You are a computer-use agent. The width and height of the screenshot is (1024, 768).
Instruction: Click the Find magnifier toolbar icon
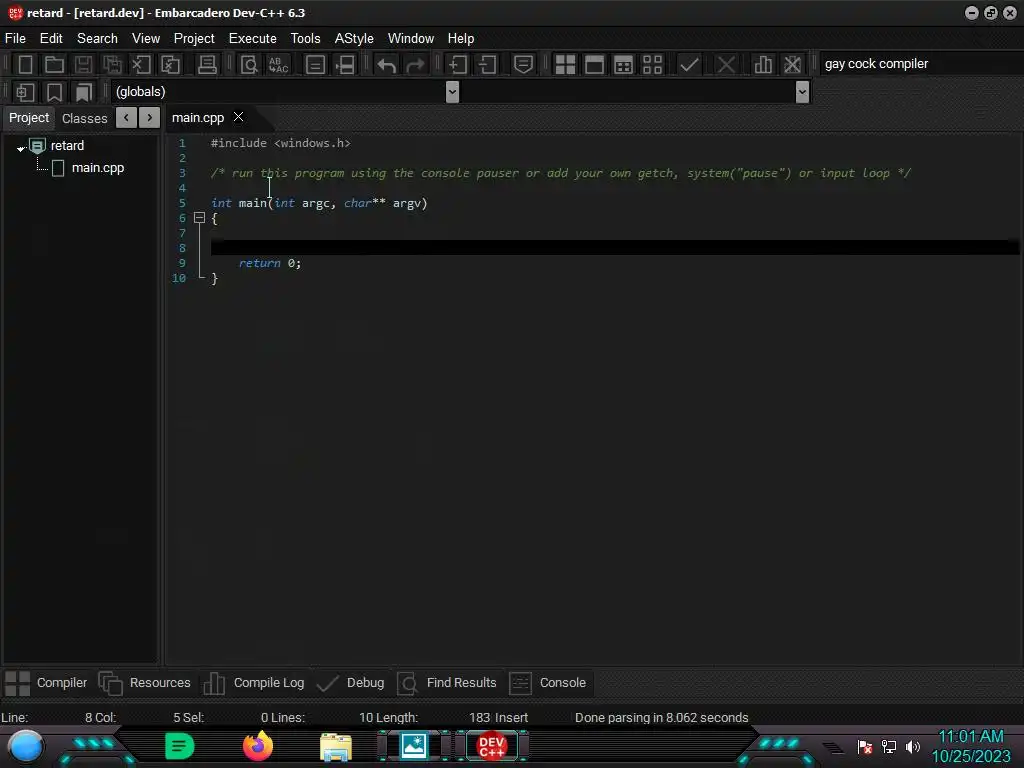pyautogui.click(x=249, y=64)
